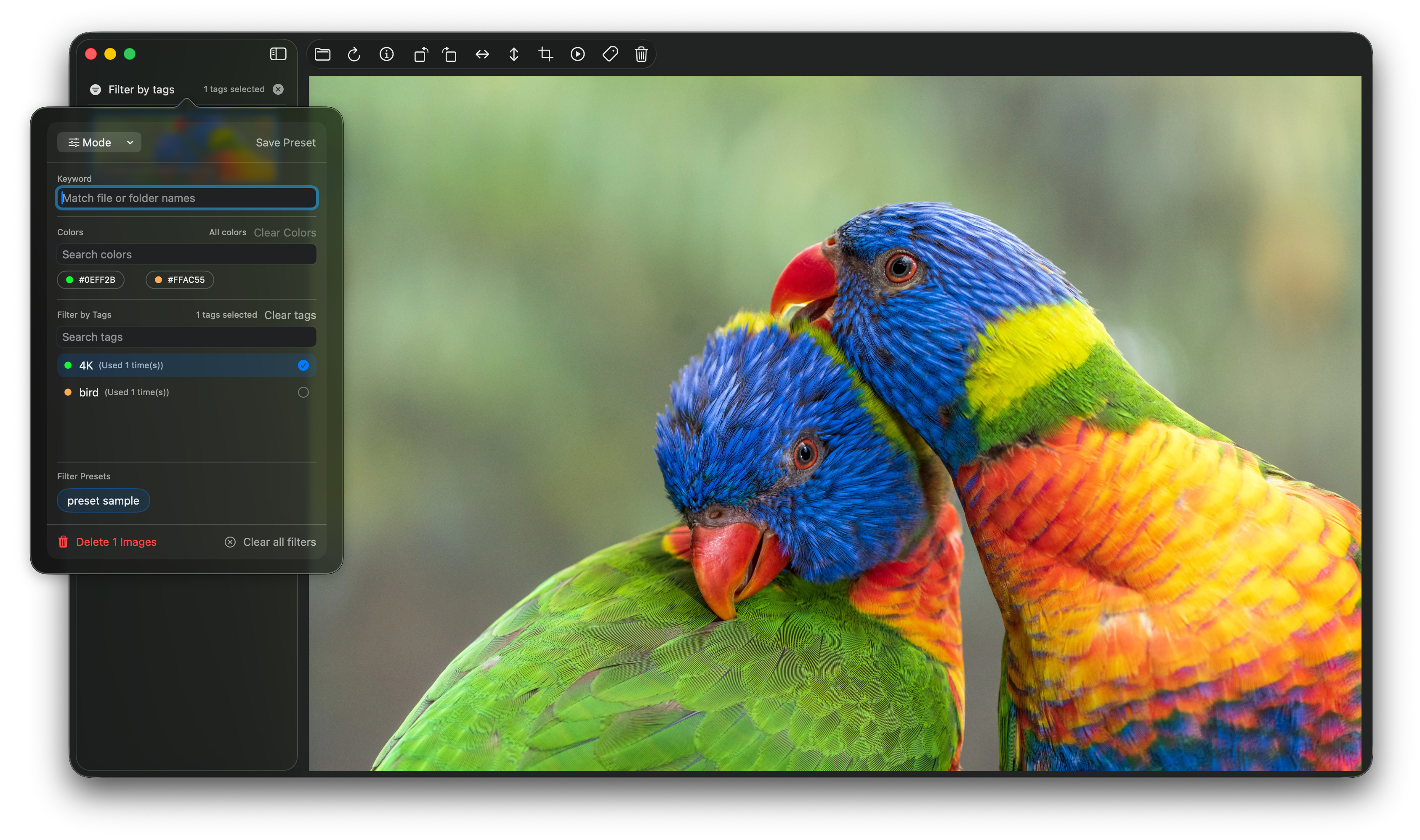Viewport: 1420px width, 840px height.
Task: Open the tag icon in toolbar
Action: [x=610, y=54]
